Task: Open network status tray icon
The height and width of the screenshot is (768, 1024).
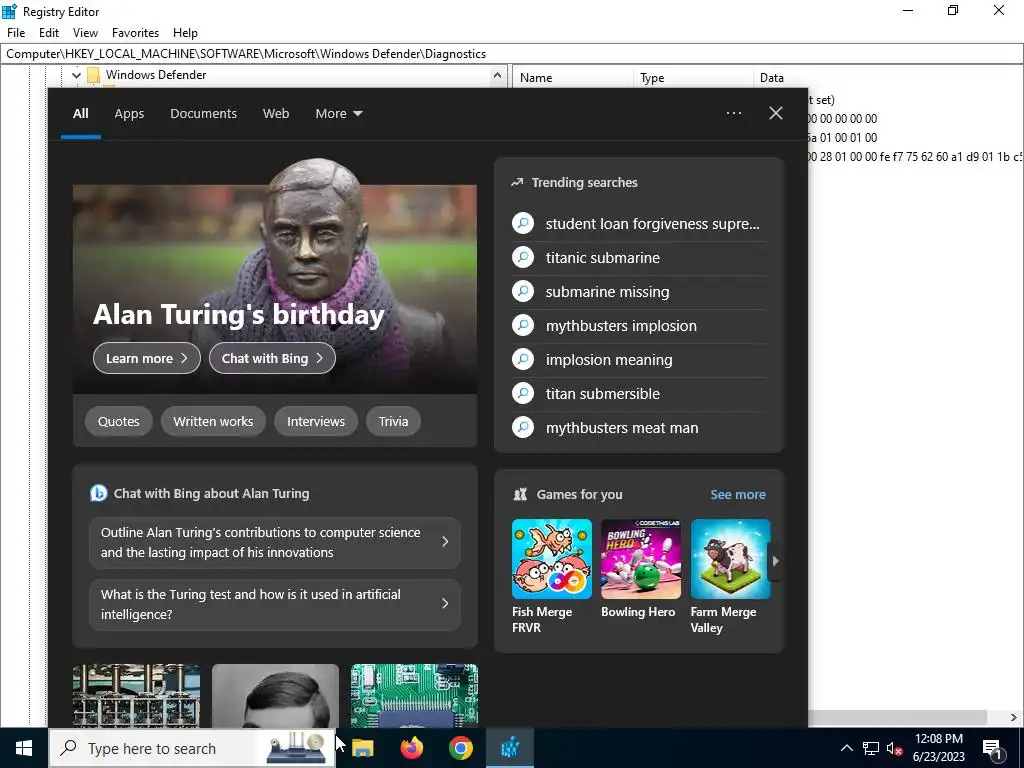Action: pos(871,748)
